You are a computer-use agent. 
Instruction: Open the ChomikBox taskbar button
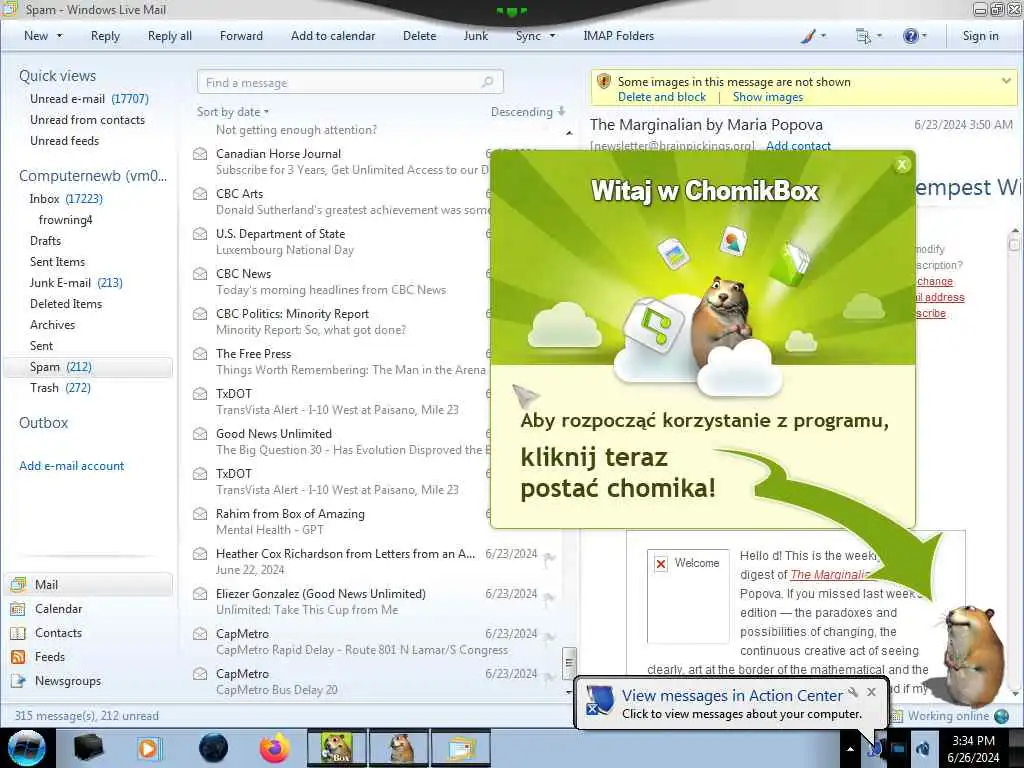tap(336, 748)
